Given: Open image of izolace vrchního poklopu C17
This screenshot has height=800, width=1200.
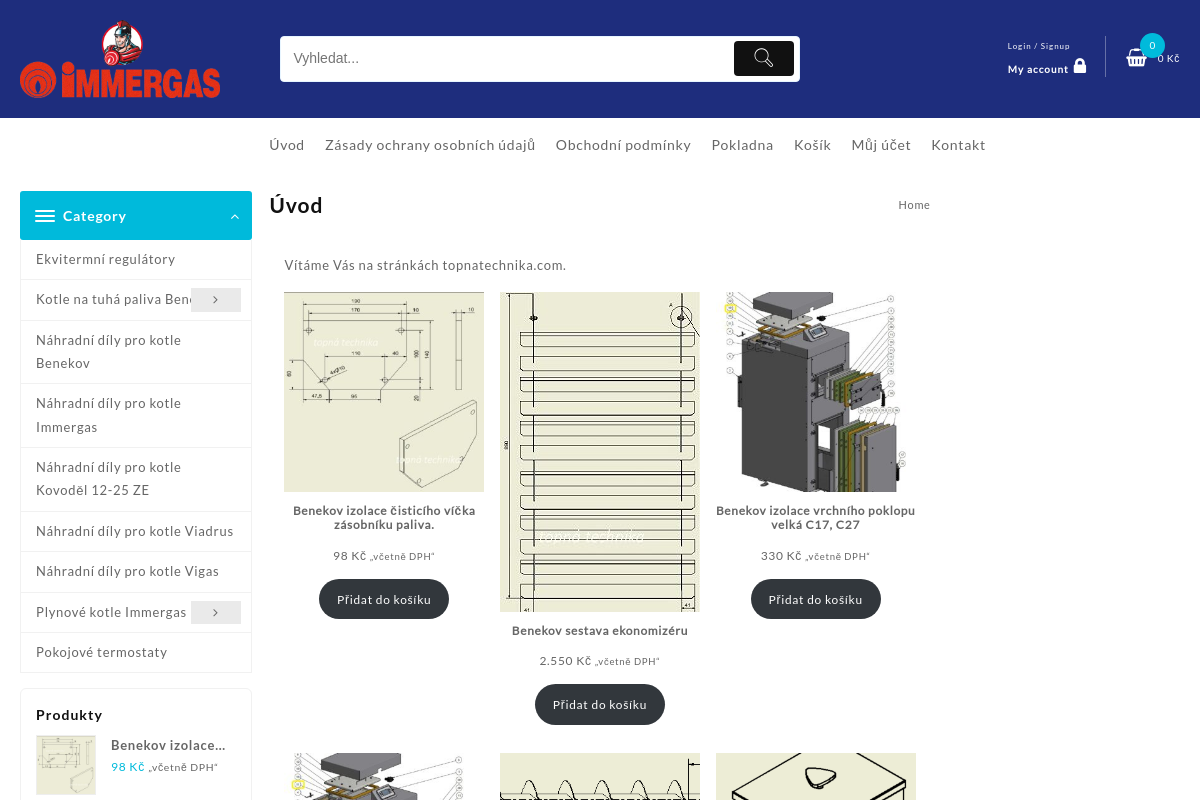Looking at the screenshot, I should [x=816, y=392].
